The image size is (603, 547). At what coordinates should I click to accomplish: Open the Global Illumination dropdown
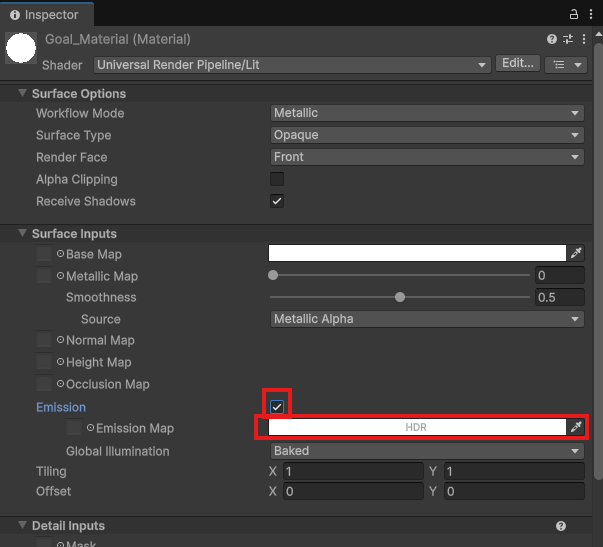[427, 451]
